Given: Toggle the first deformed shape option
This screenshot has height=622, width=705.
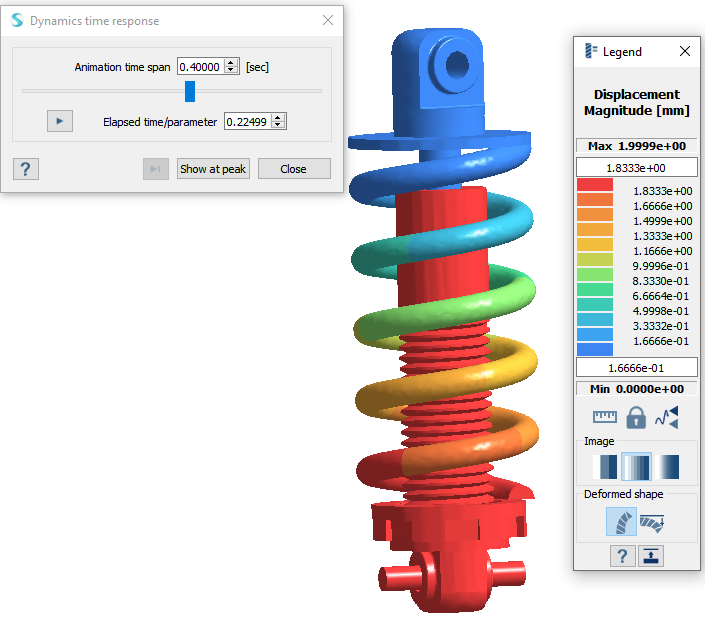Looking at the screenshot, I should tap(621, 521).
